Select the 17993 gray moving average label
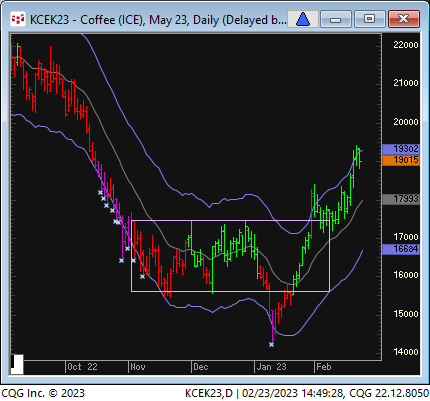Image resolution: width=430 pixels, height=401 pixels. (x=401, y=199)
